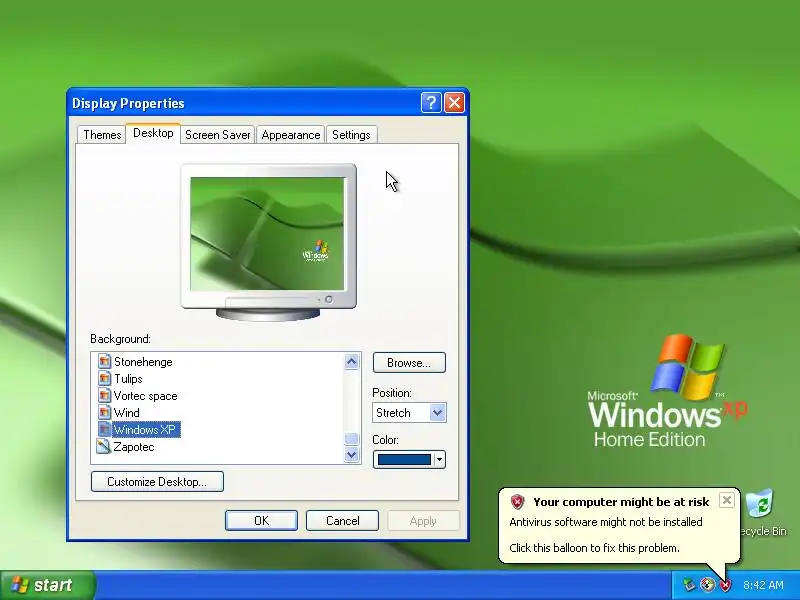
Task: Click the Cancel button
Action: pyautogui.click(x=342, y=520)
